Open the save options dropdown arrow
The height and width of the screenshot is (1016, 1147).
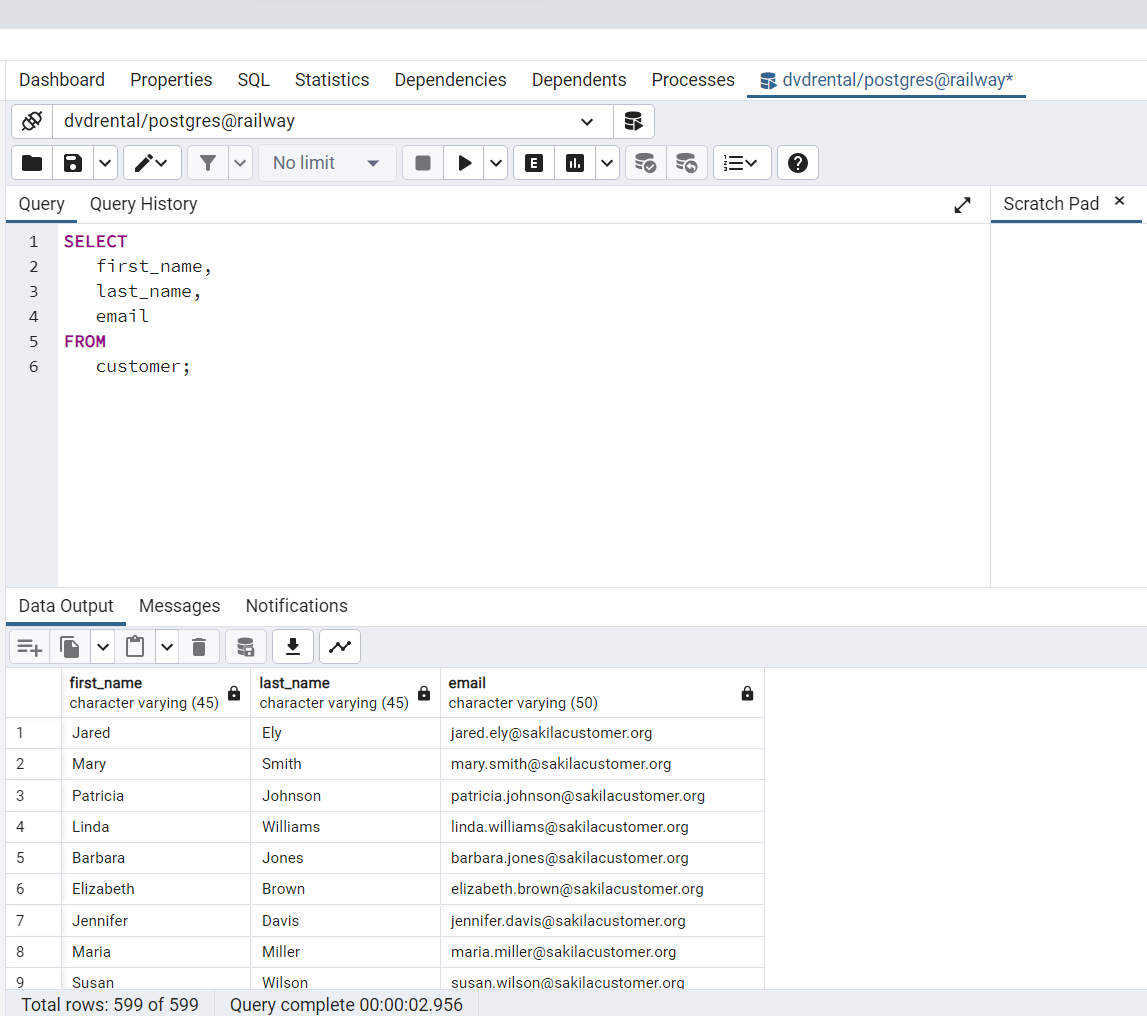pyautogui.click(x=105, y=162)
